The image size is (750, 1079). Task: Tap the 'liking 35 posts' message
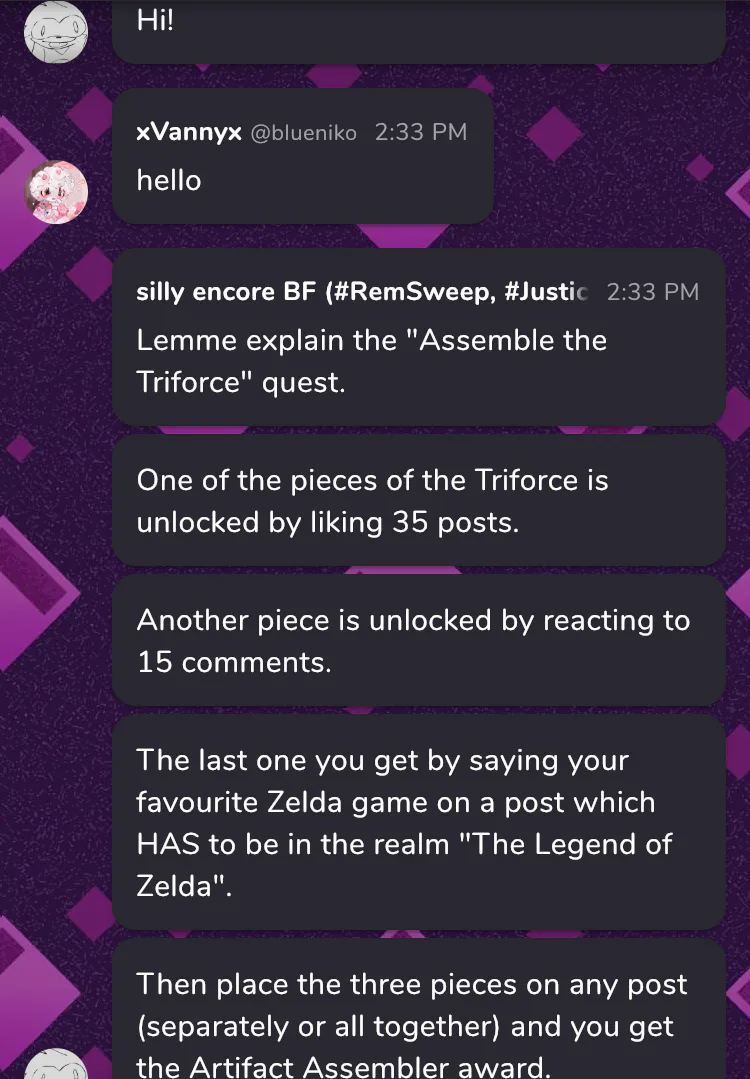pyautogui.click(x=419, y=500)
